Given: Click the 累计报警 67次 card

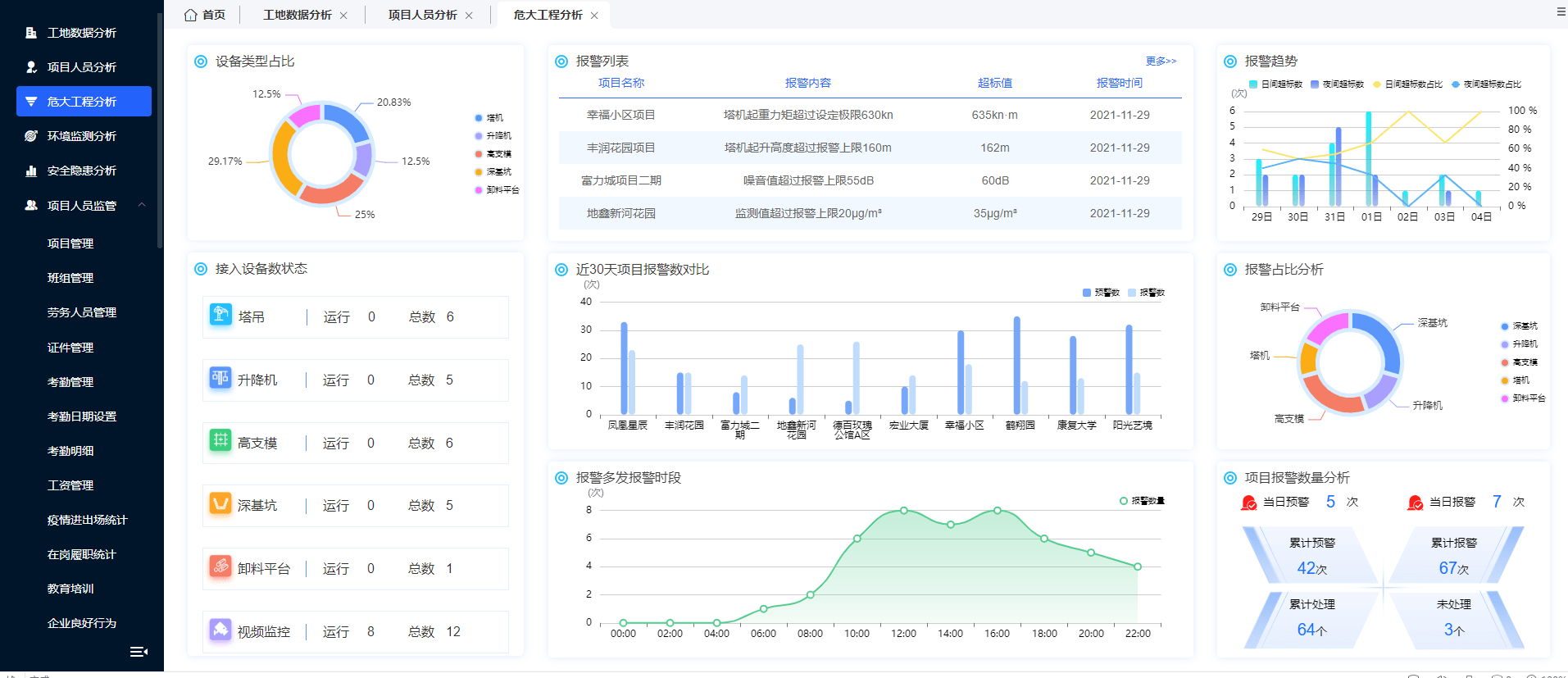Looking at the screenshot, I should click(x=1454, y=555).
